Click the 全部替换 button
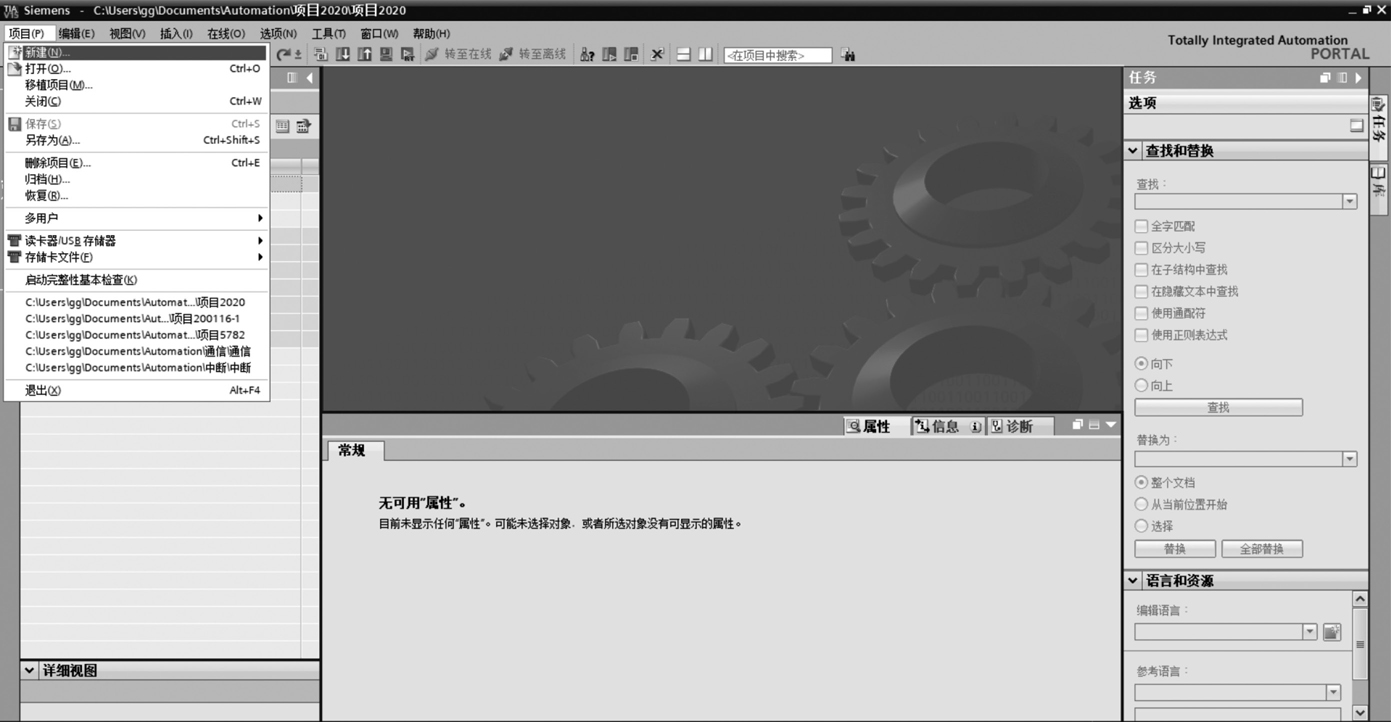1391x722 pixels. 1262,549
